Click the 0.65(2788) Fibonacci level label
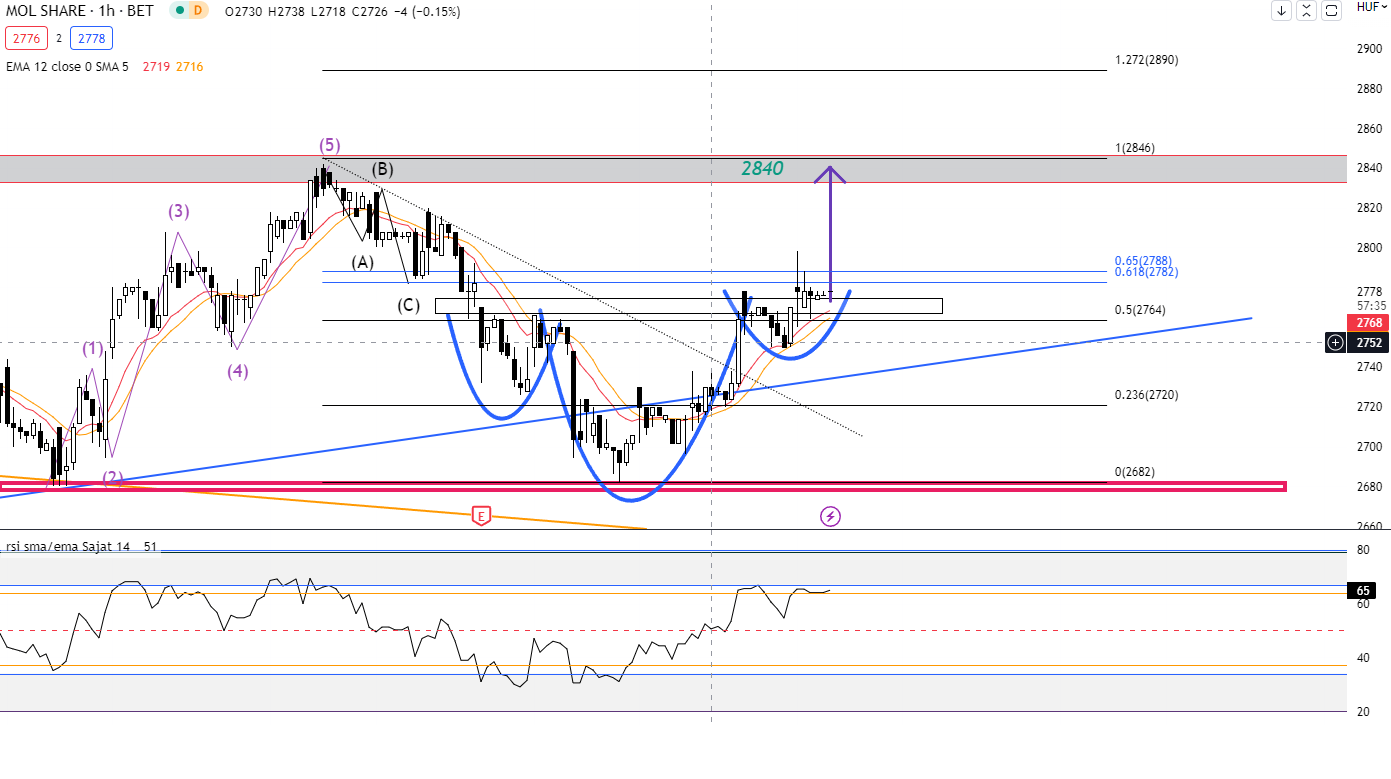The image size is (1391, 779). [1143, 260]
